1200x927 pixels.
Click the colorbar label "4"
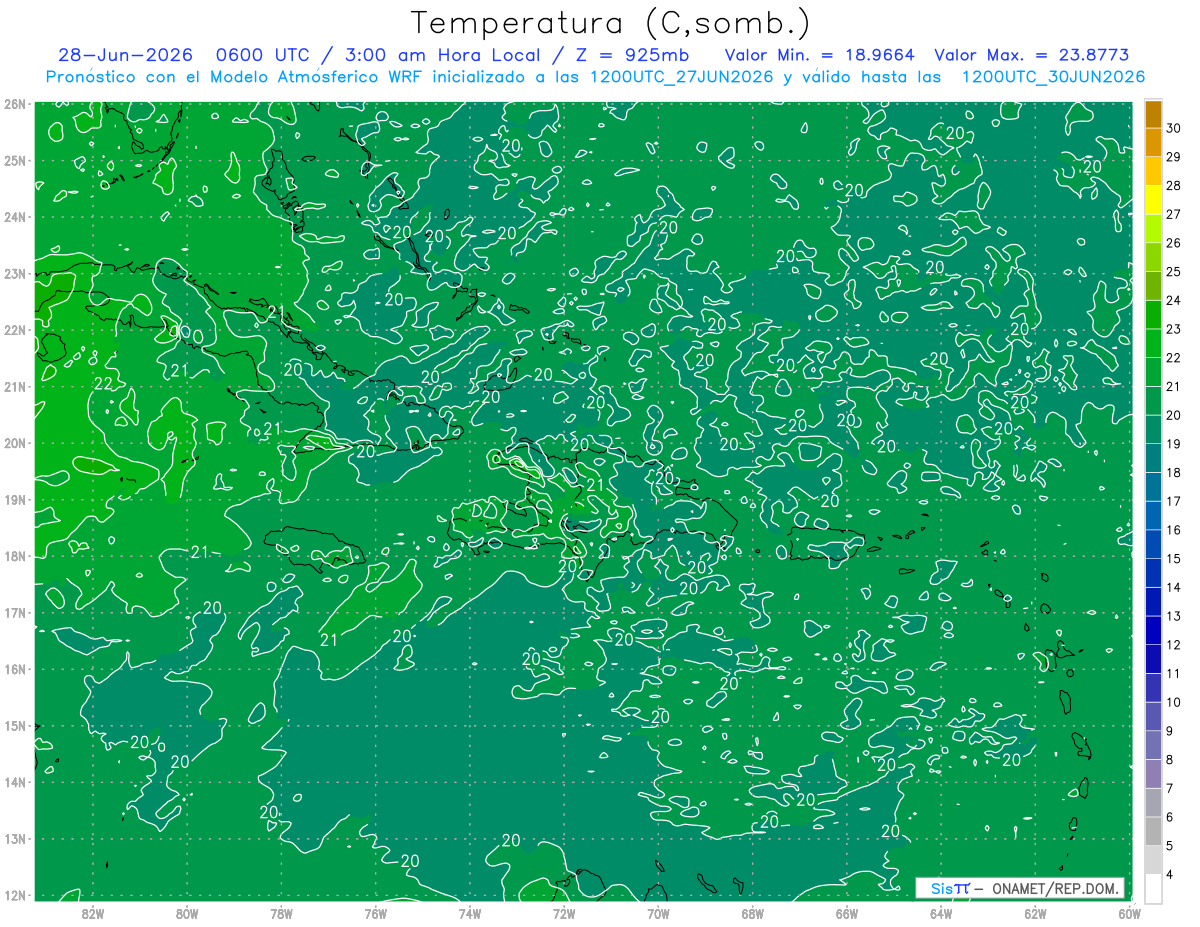(x=1170, y=874)
